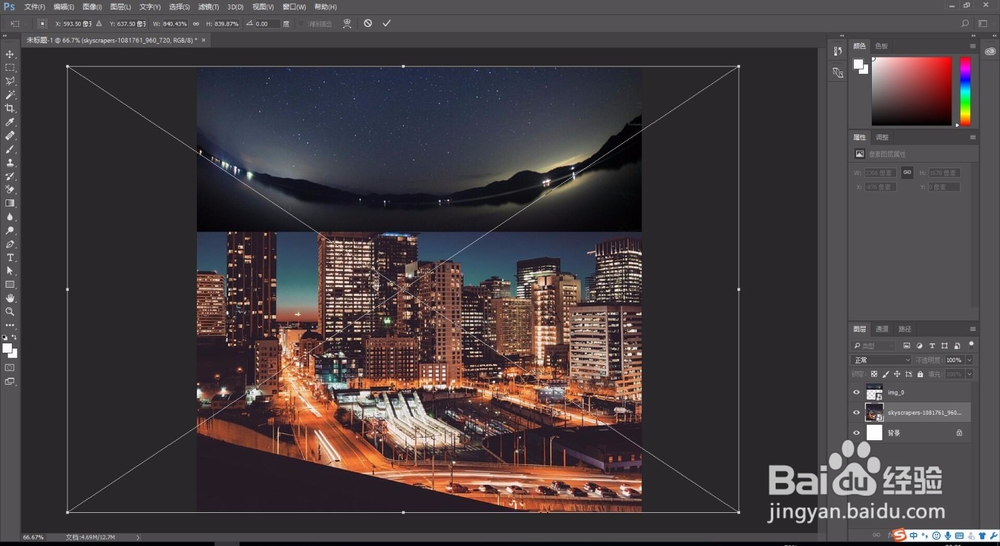Open the 滤镜(T) menu
The width and height of the screenshot is (1000, 546).
click(209, 6)
